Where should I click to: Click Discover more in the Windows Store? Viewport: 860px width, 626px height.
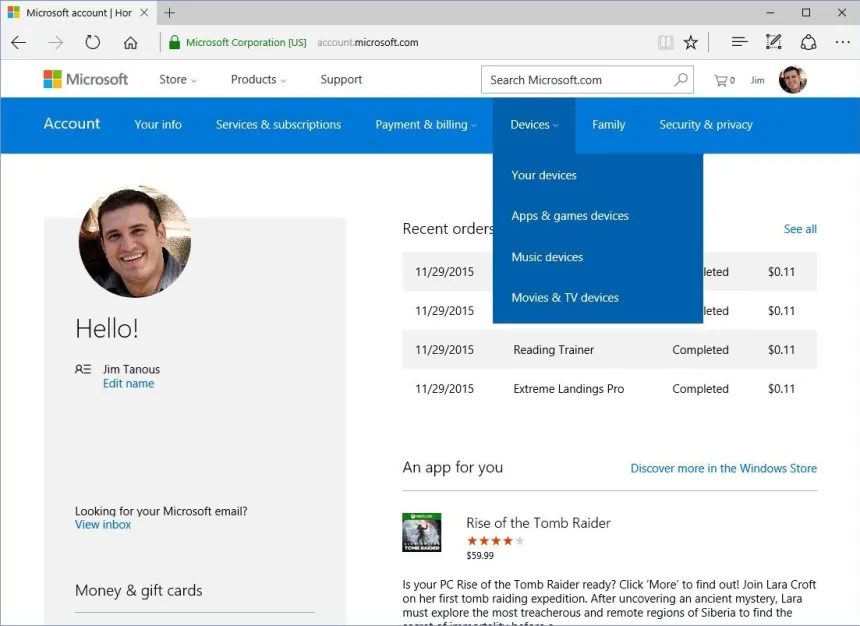723,468
